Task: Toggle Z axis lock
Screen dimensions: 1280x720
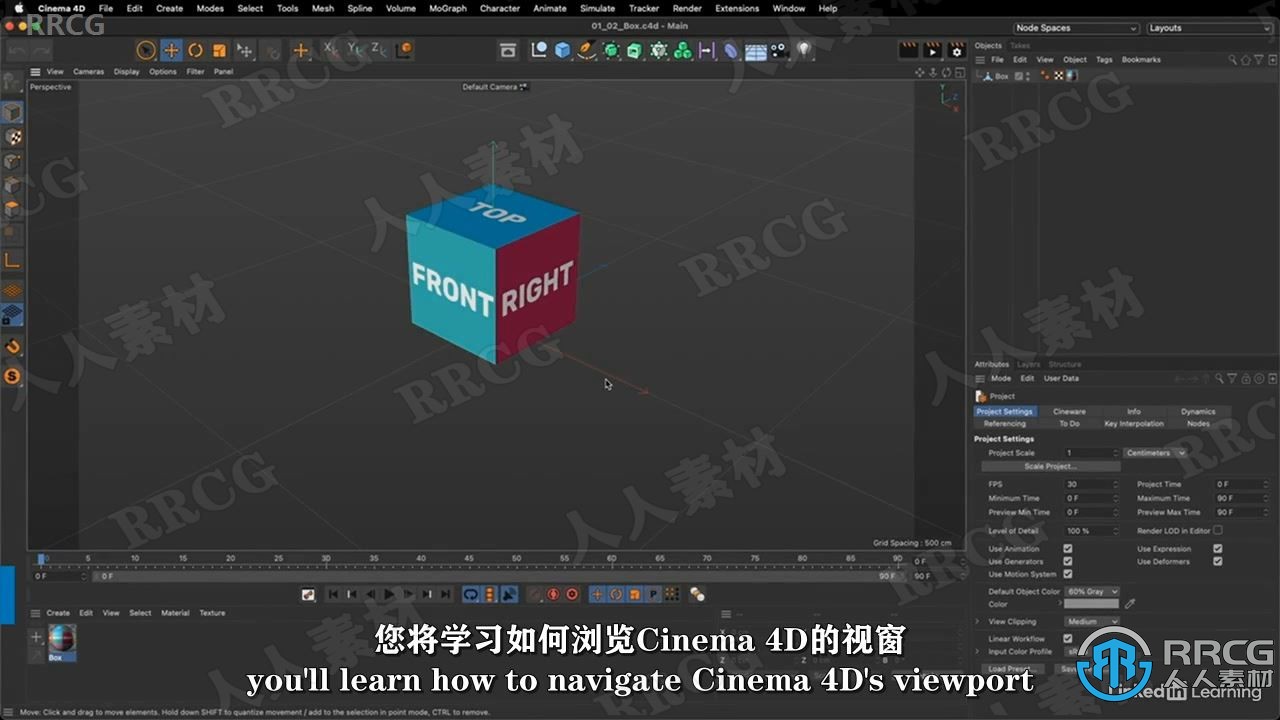Action: click(x=379, y=49)
